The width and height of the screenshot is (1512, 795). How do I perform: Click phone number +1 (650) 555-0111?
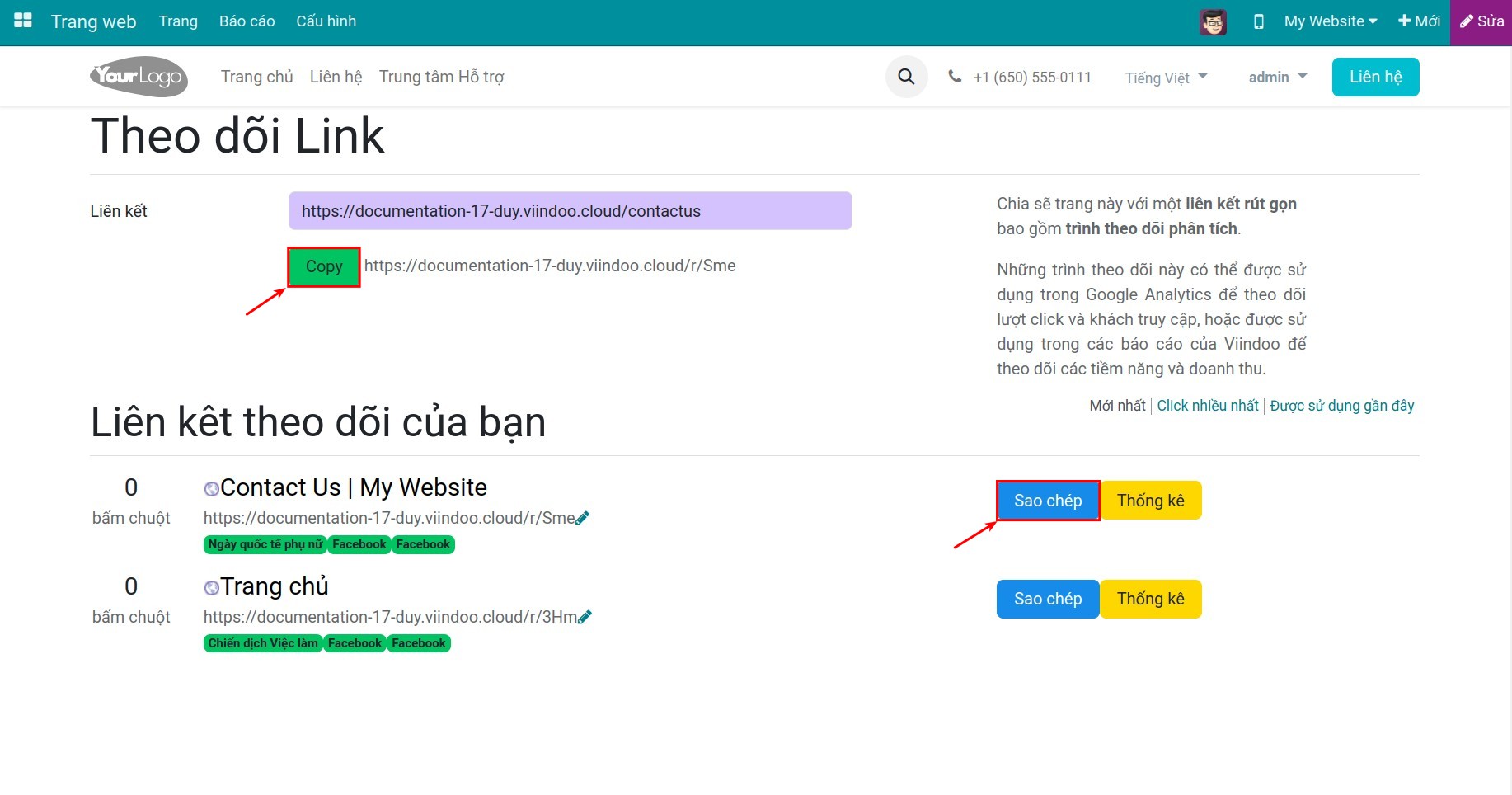(x=1032, y=78)
